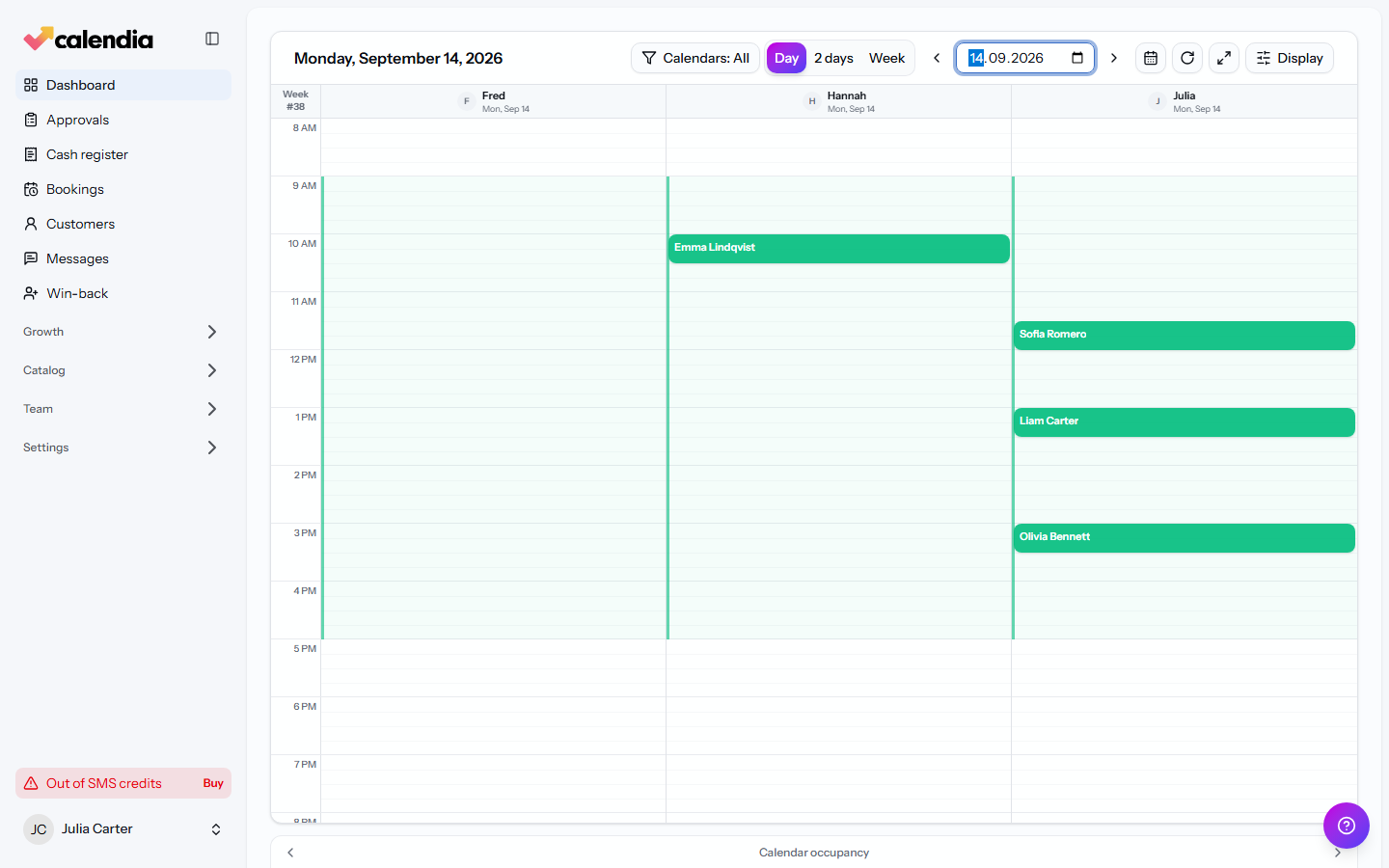
Task: Click the Week #38 label
Action: click(x=295, y=100)
